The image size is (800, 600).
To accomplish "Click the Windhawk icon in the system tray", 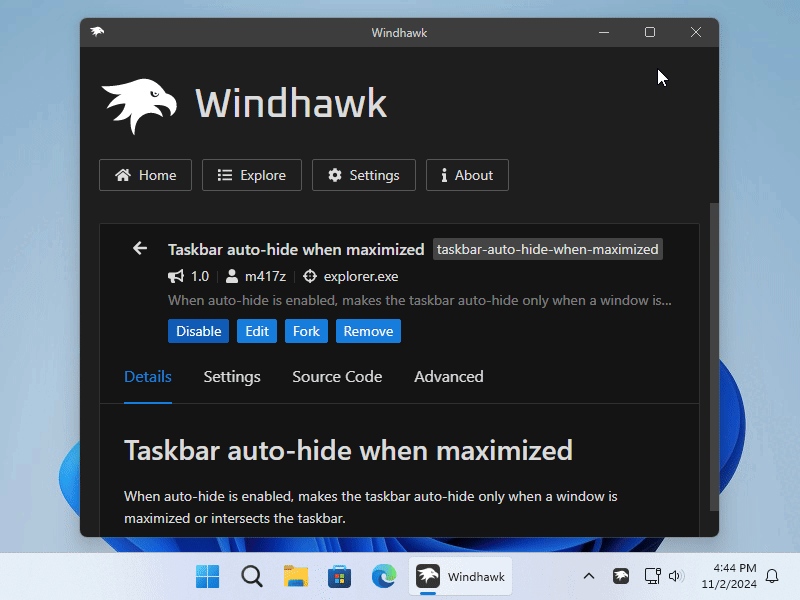I will (x=621, y=576).
